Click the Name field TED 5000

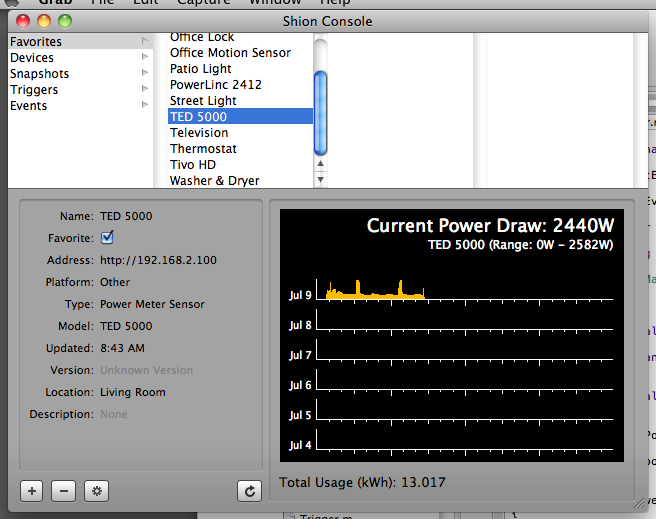[126, 216]
